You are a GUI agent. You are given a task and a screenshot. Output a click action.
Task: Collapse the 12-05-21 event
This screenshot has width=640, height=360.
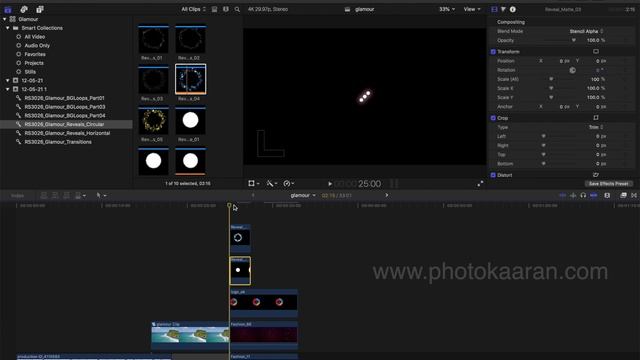tap(8, 80)
